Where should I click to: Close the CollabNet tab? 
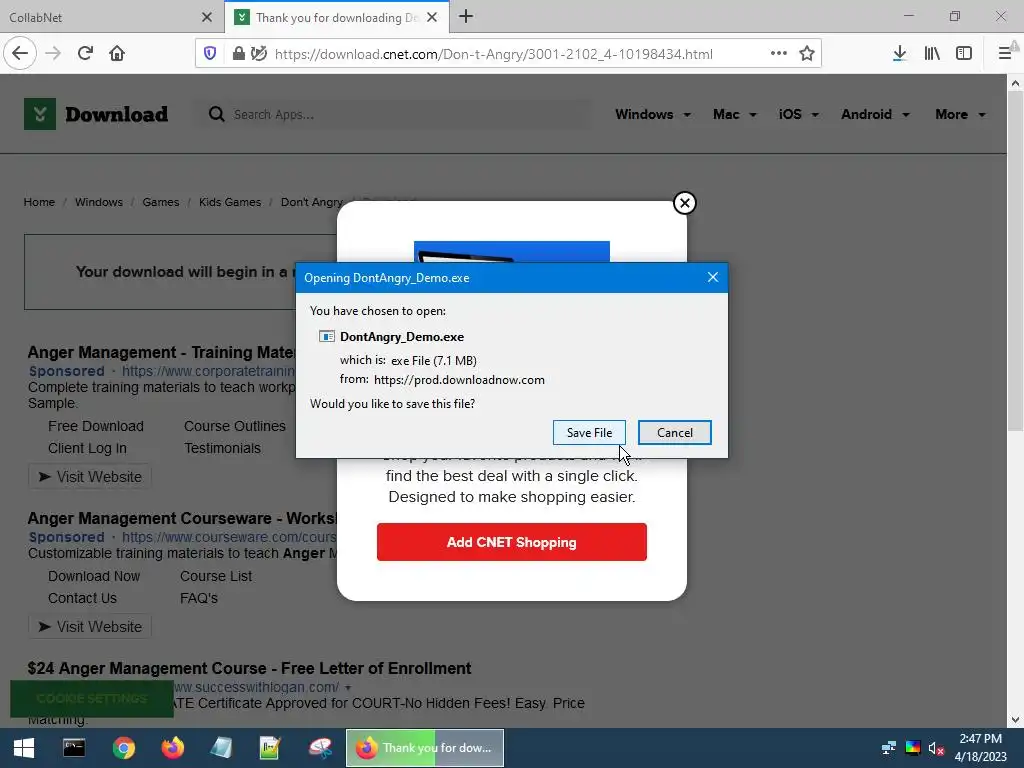[206, 17]
